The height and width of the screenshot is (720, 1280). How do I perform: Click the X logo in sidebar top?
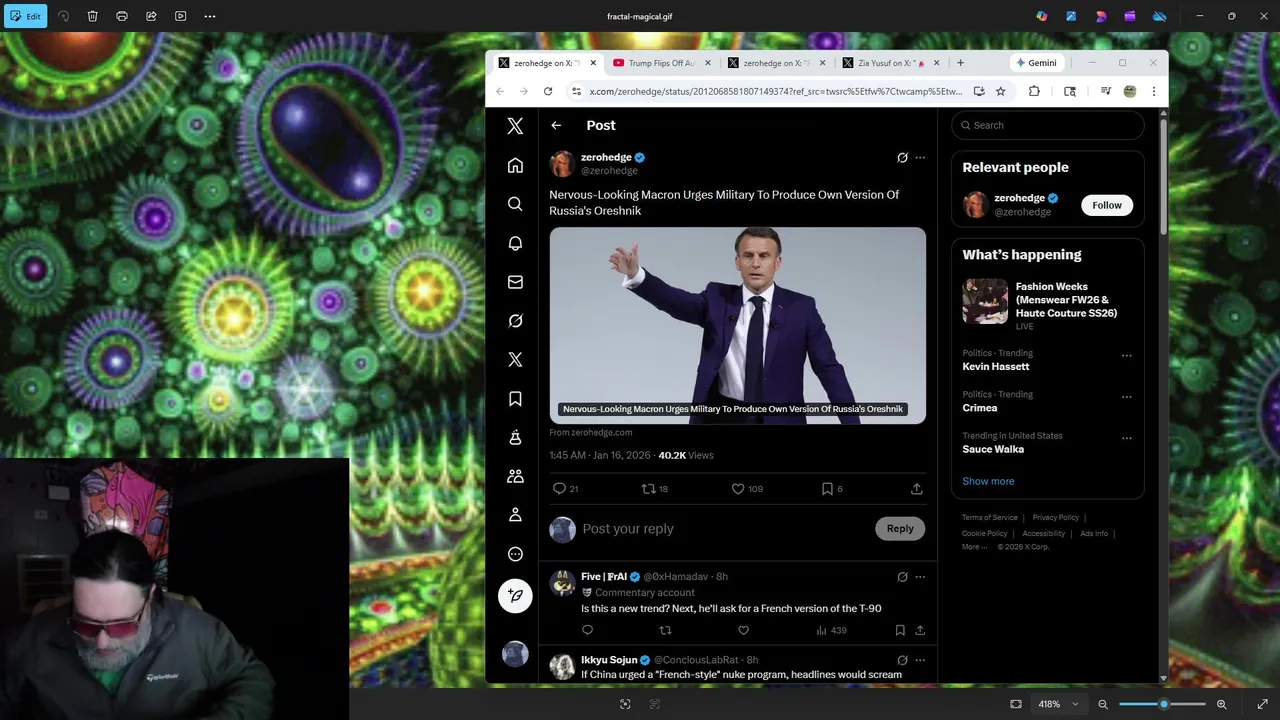[515, 126]
